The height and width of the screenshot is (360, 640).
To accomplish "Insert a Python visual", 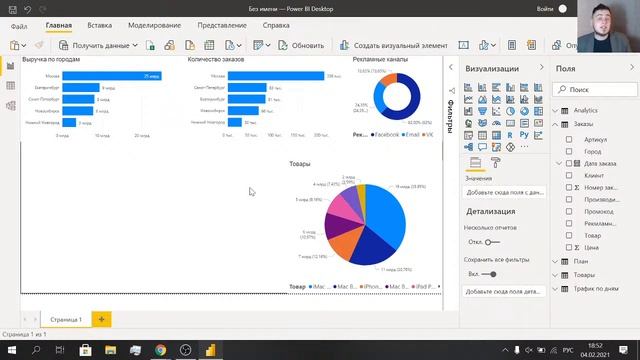I will click(524, 135).
